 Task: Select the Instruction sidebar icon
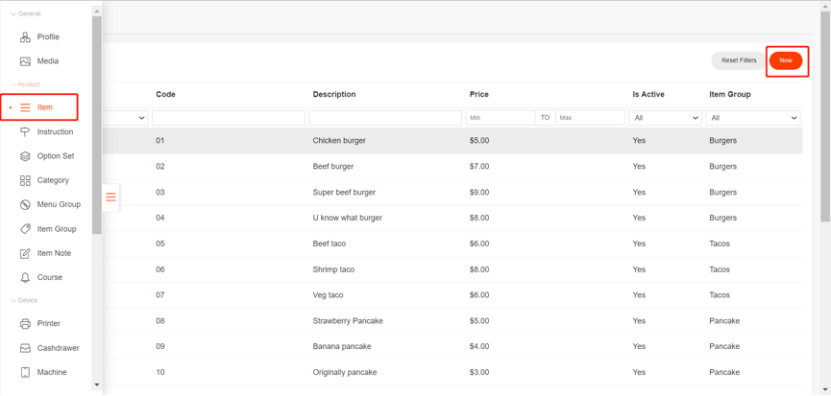click(x=25, y=132)
